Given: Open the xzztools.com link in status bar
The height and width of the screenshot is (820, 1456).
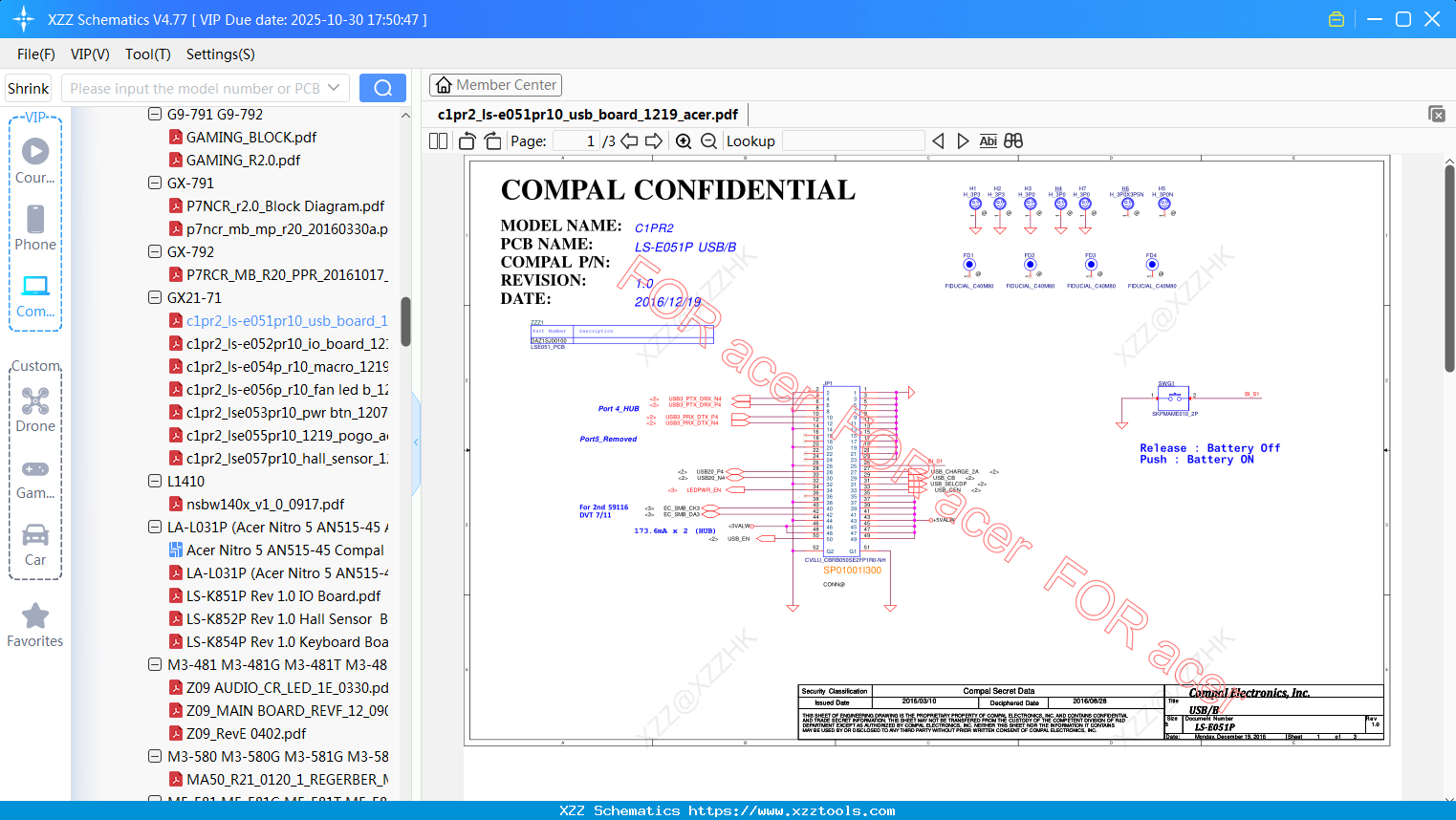Looking at the screenshot, I should pyautogui.click(x=792, y=810).
